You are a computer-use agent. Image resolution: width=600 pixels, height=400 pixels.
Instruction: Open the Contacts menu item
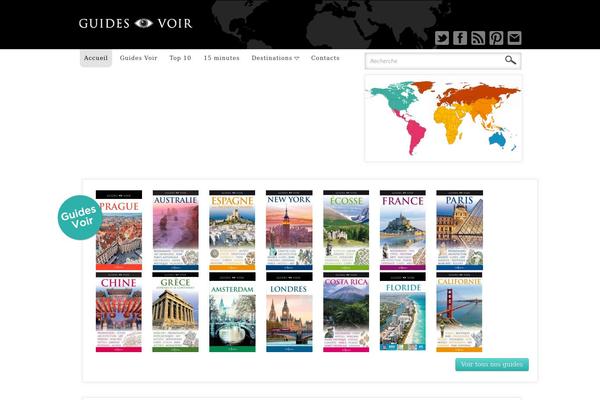(325, 58)
